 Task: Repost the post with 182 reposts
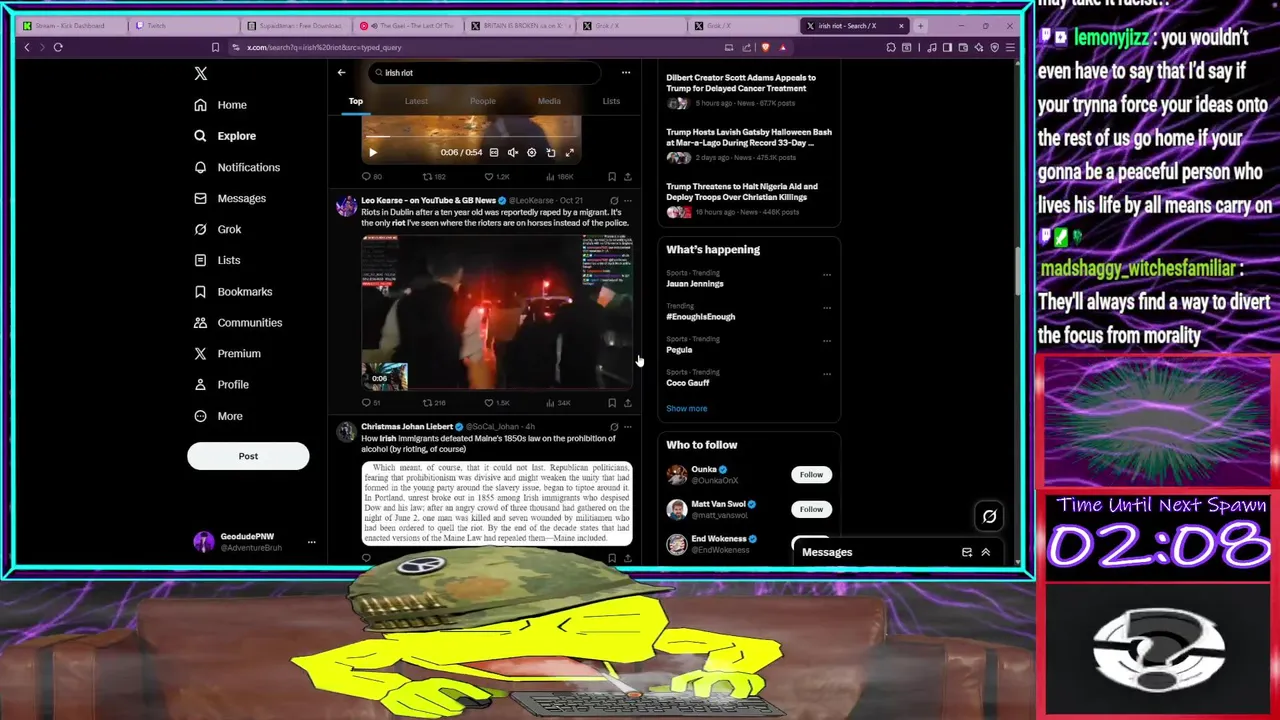[x=434, y=177]
